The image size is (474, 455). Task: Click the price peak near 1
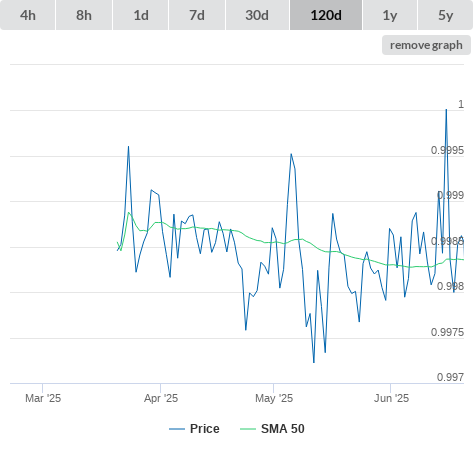446,110
